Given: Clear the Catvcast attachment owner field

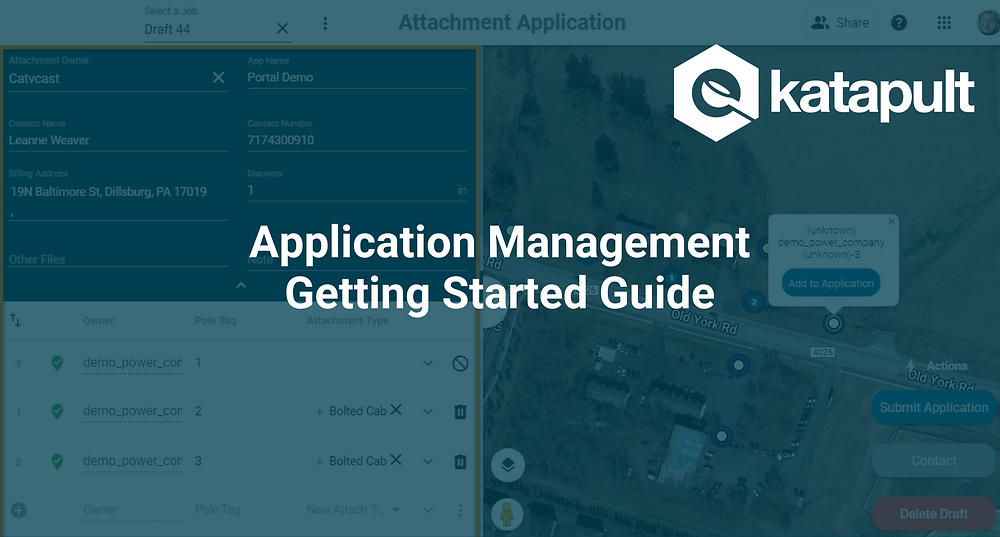Looking at the screenshot, I should click(218, 78).
